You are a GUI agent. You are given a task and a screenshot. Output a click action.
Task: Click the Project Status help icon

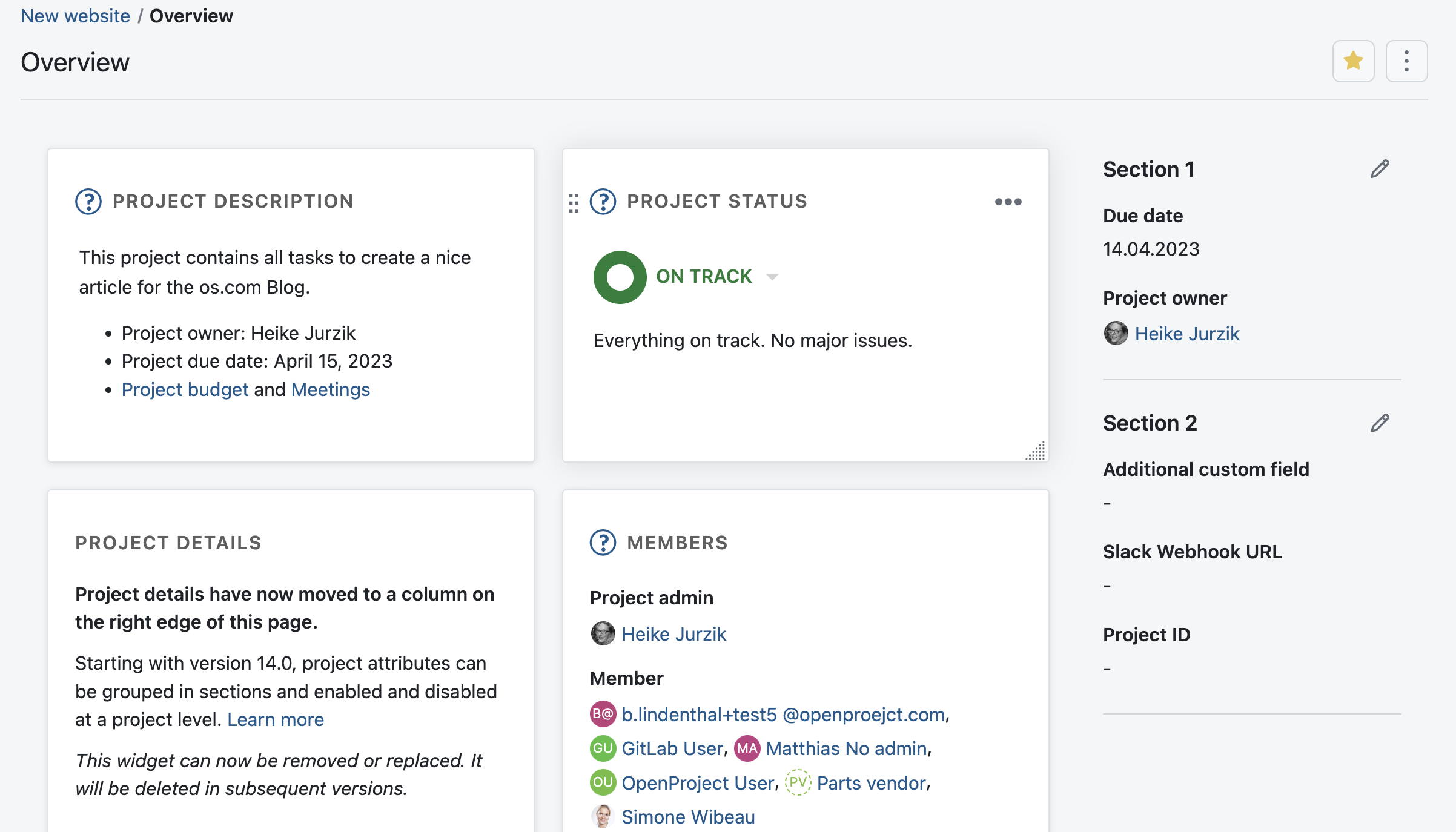tap(602, 201)
